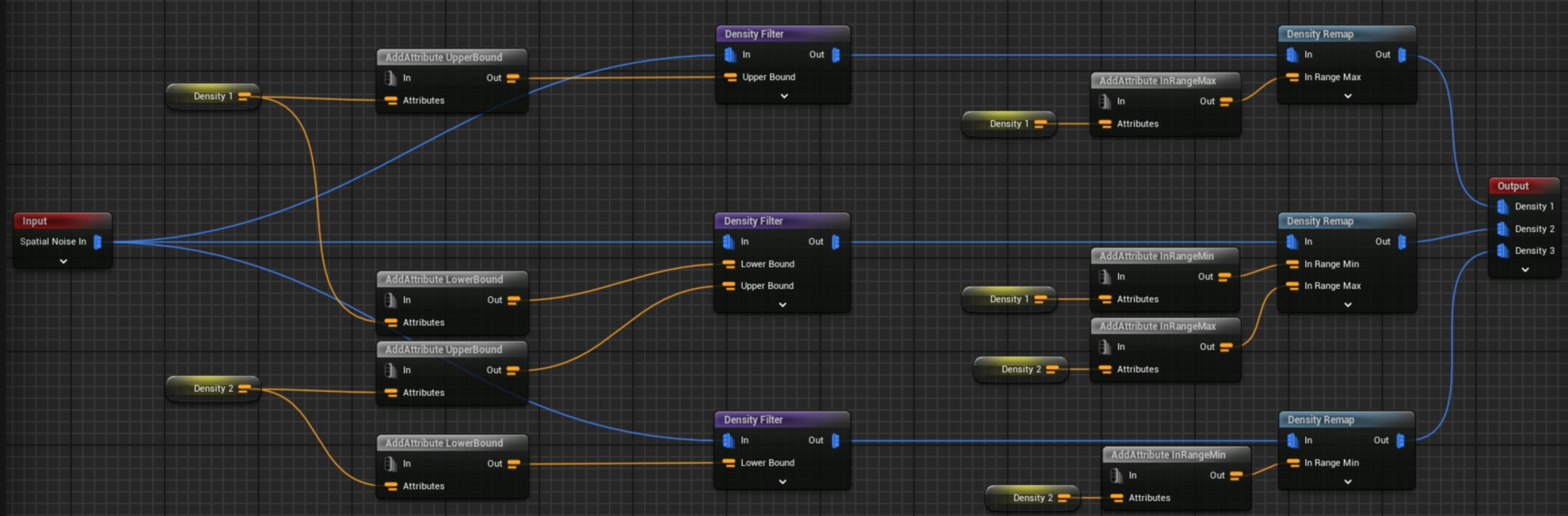The height and width of the screenshot is (516, 1568).
Task: Click In Range Max pin on Density Remap with Min and Max
Action: (1292, 286)
